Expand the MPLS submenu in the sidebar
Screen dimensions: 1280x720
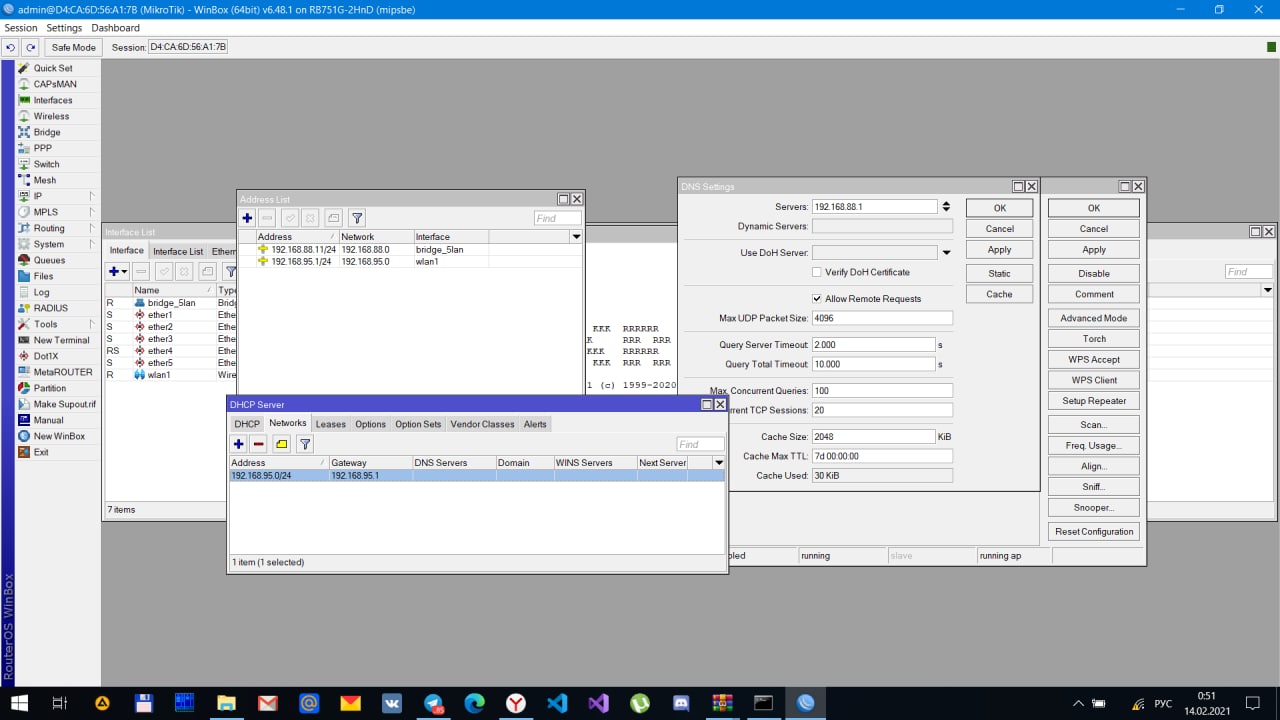[x=91, y=212]
